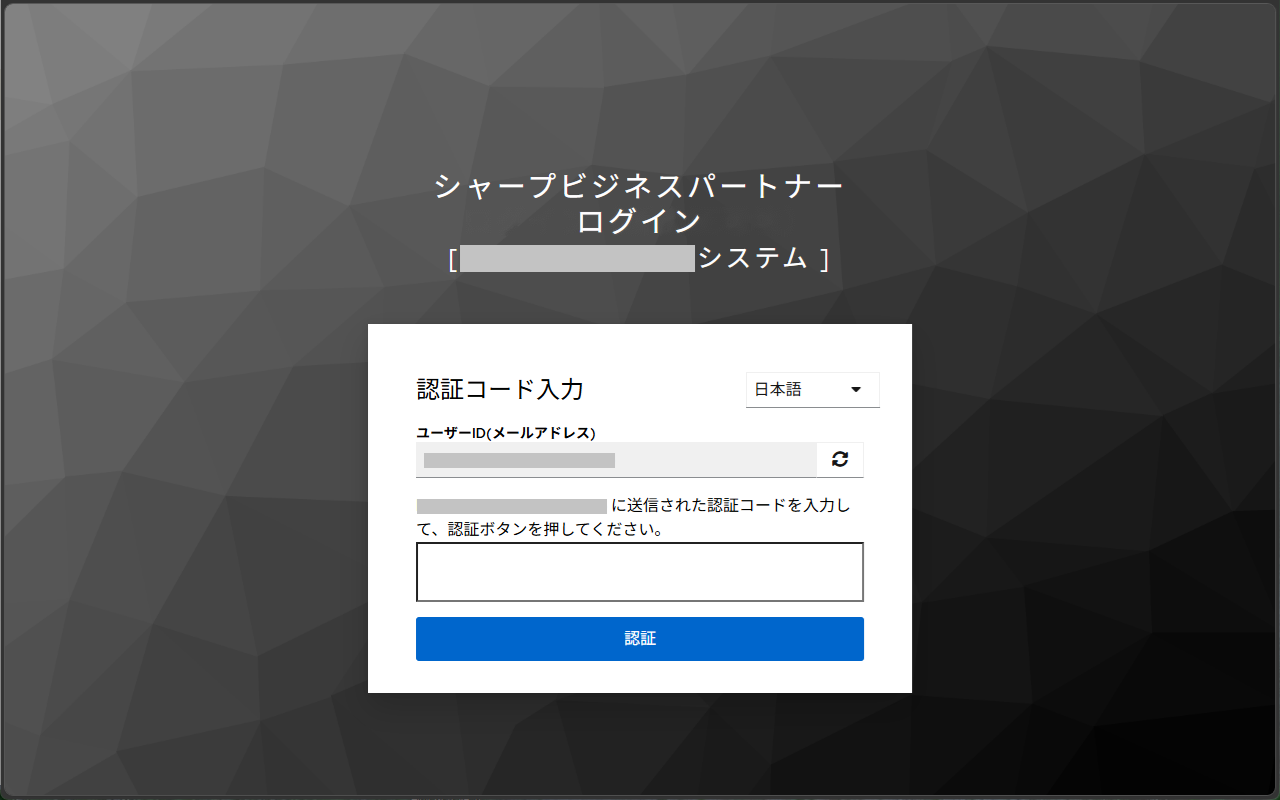Image resolution: width=1280 pixels, height=800 pixels.
Task: Click the refresh icon beside user ID
Action: pos(840,460)
